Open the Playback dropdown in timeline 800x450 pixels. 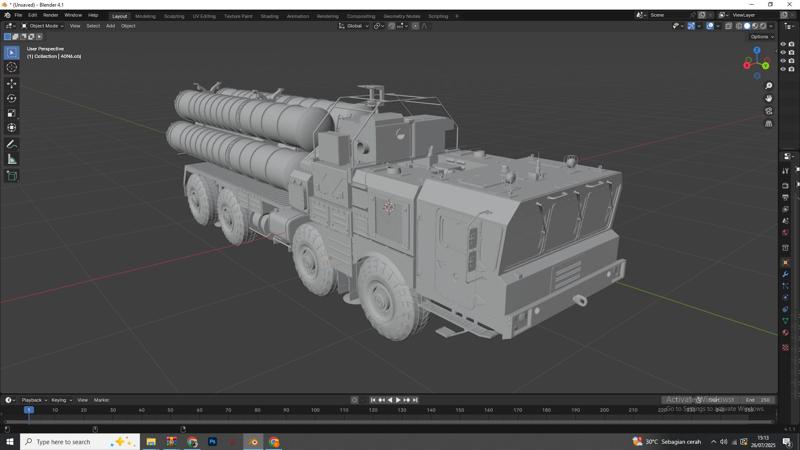click(34, 400)
